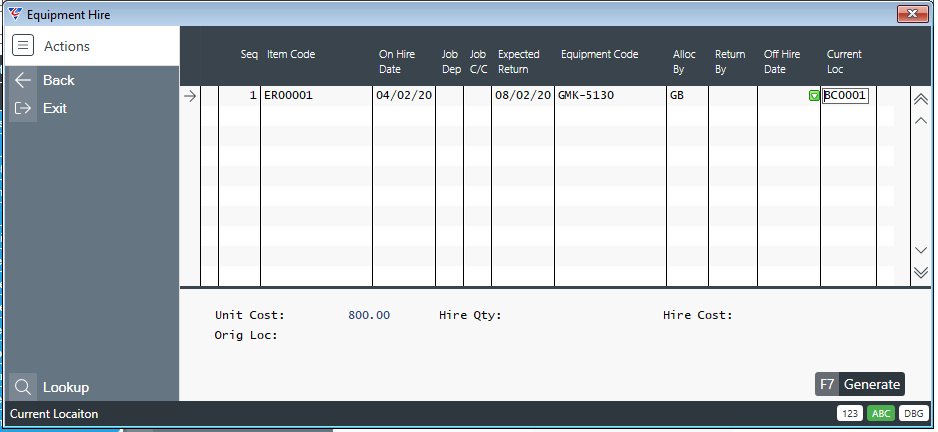Jump to first row with double-up chevron
The image size is (938, 432).
[921, 99]
